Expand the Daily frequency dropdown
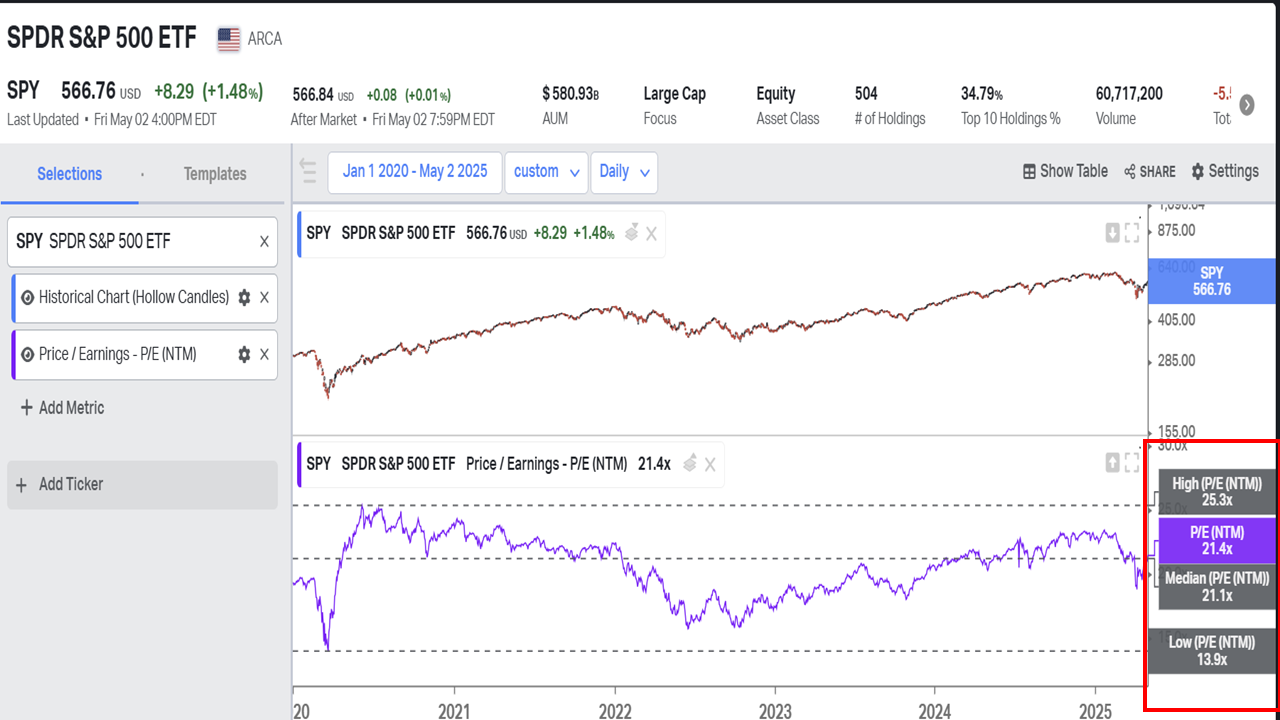The width and height of the screenshot is (1280, 720). pos(624,172)
